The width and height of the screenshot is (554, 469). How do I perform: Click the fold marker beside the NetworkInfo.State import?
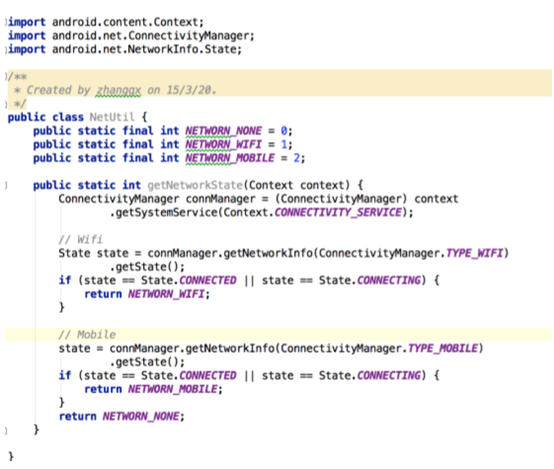tap(6, 49)
